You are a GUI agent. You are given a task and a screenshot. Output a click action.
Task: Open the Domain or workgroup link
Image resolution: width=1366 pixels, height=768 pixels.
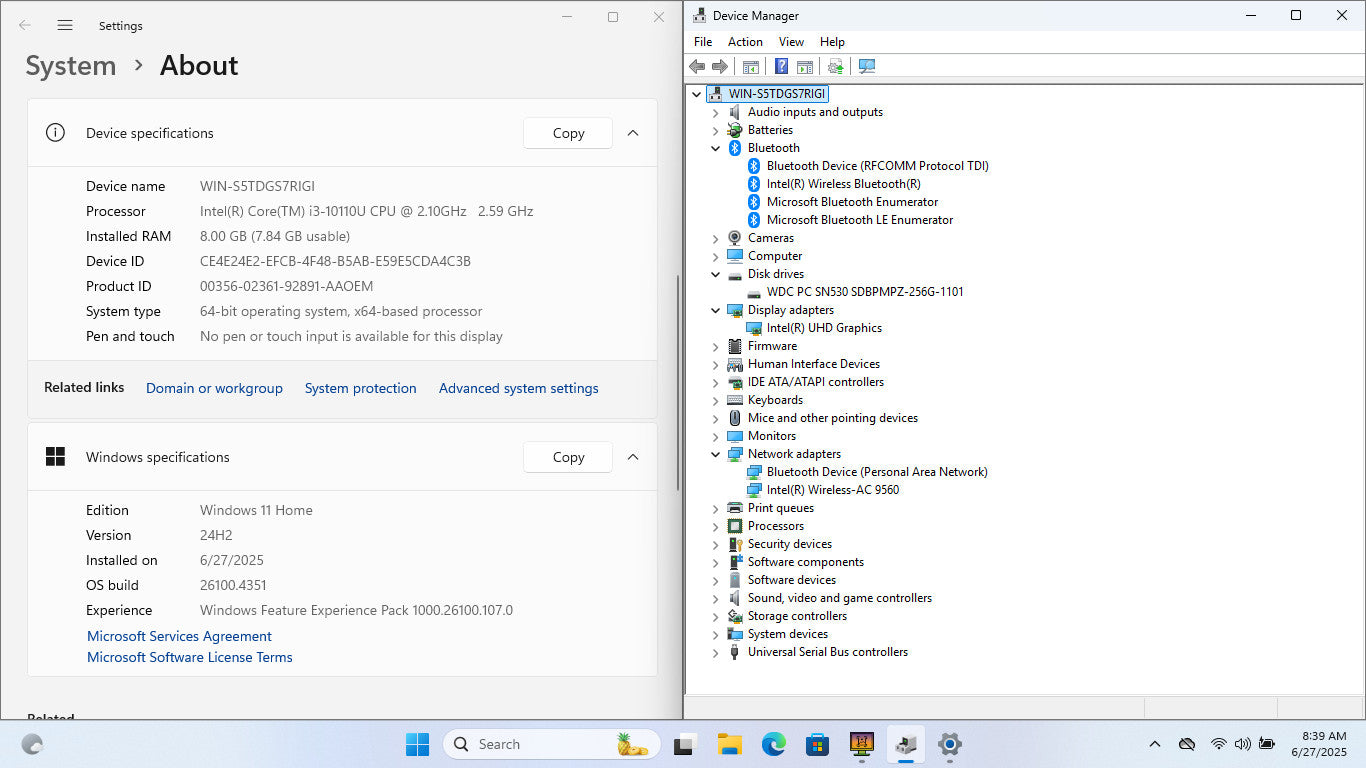(x=214, y=388)
